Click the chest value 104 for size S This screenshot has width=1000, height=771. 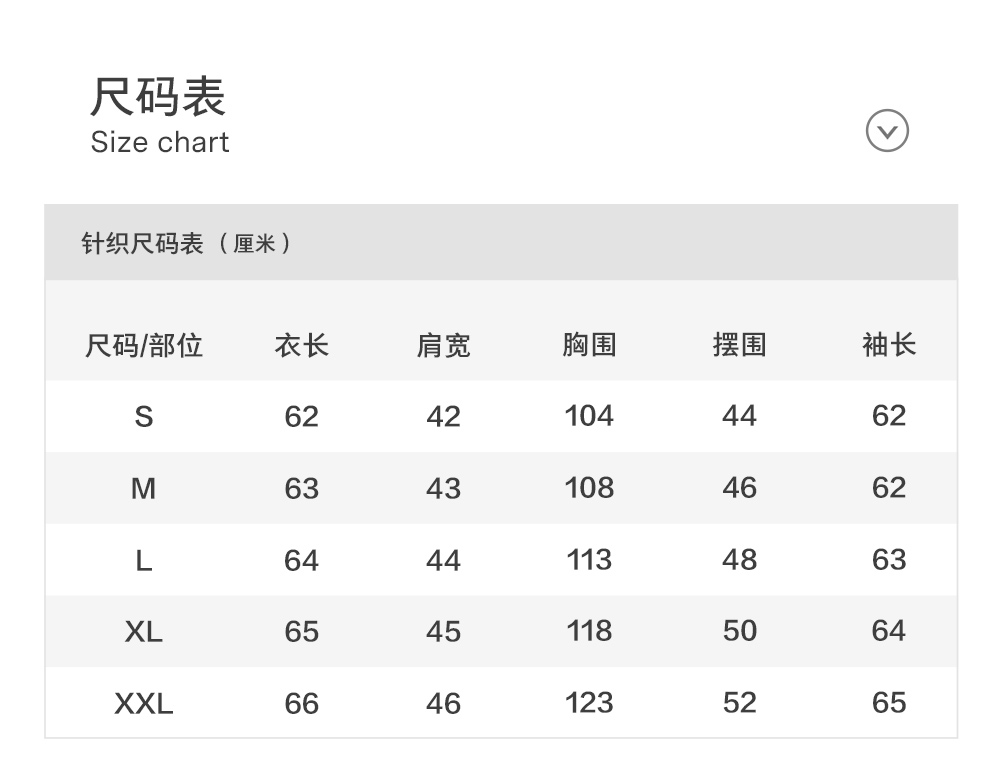(x=589, y=416)
